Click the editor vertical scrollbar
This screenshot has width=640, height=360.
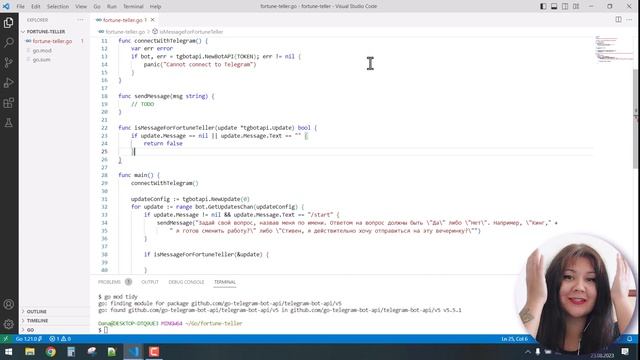point(635,118)
